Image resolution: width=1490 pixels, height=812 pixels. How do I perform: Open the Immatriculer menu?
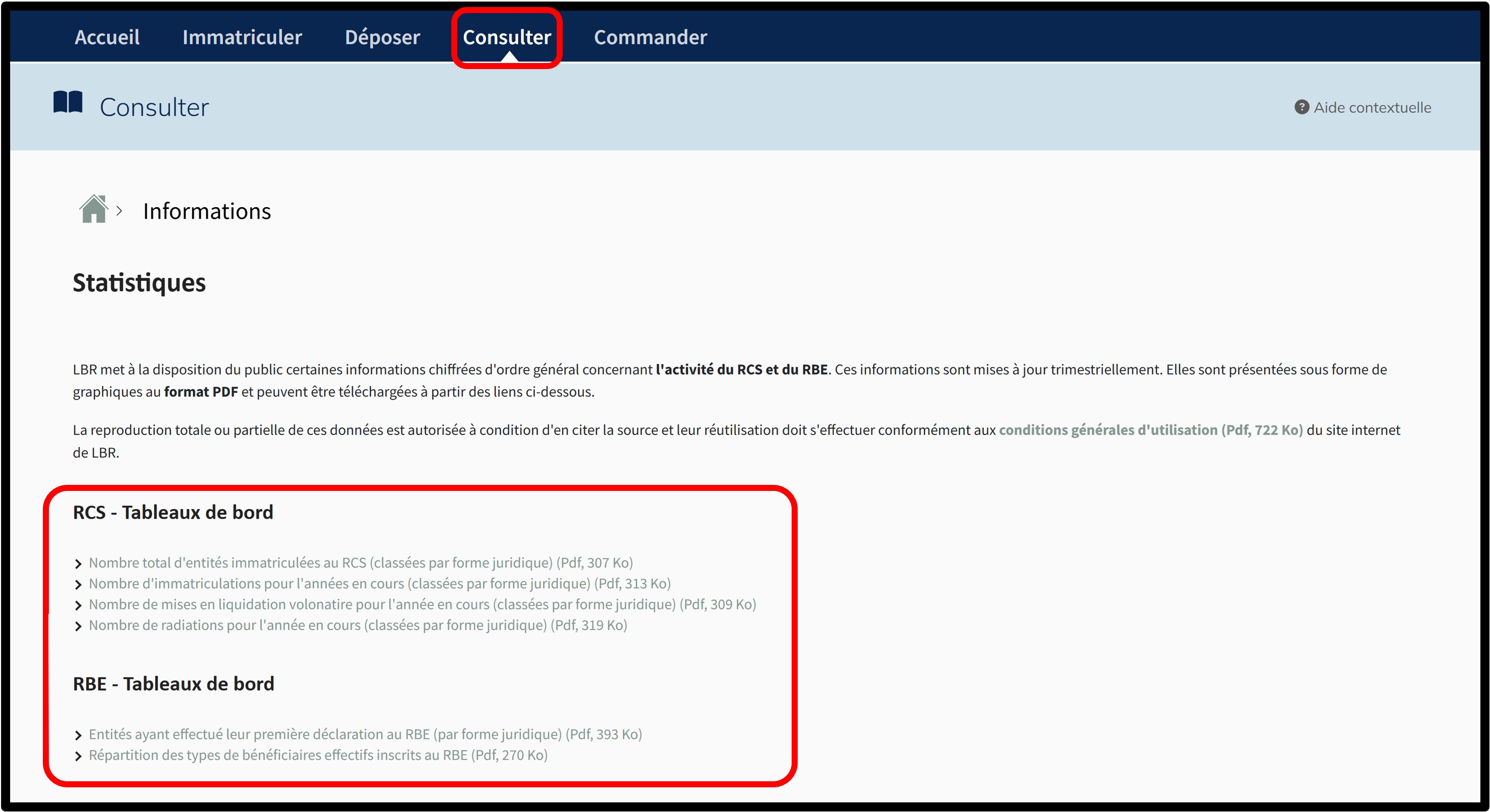pyautogui.click(x=242, y=37)
